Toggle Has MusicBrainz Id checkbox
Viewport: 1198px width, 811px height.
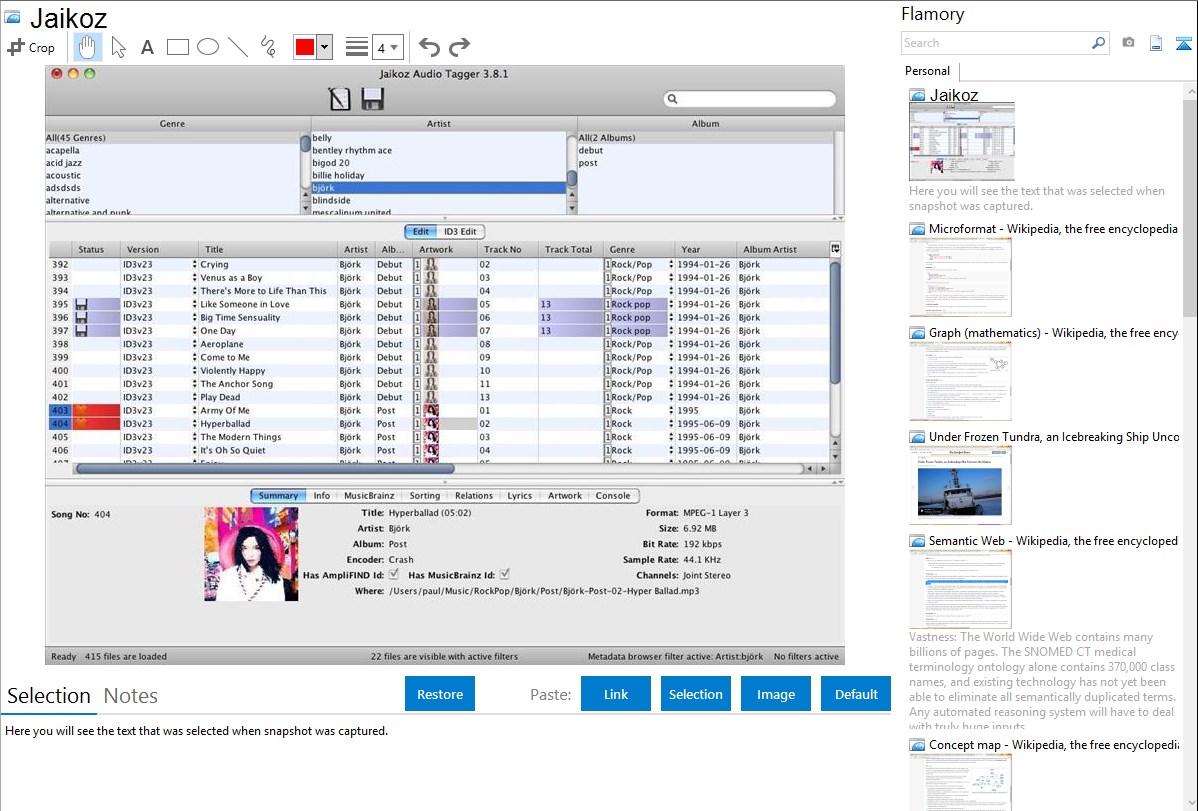click(505, 574)
